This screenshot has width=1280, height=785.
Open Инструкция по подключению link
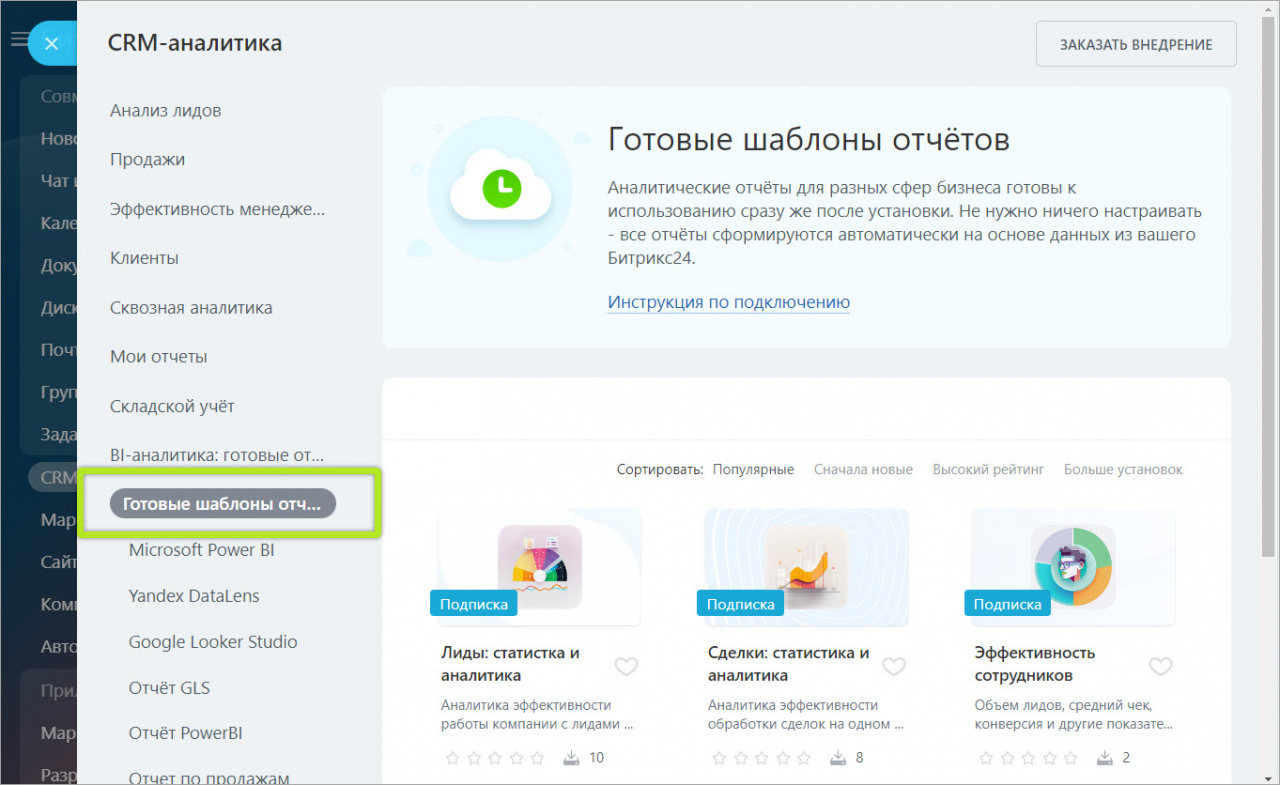729,302
